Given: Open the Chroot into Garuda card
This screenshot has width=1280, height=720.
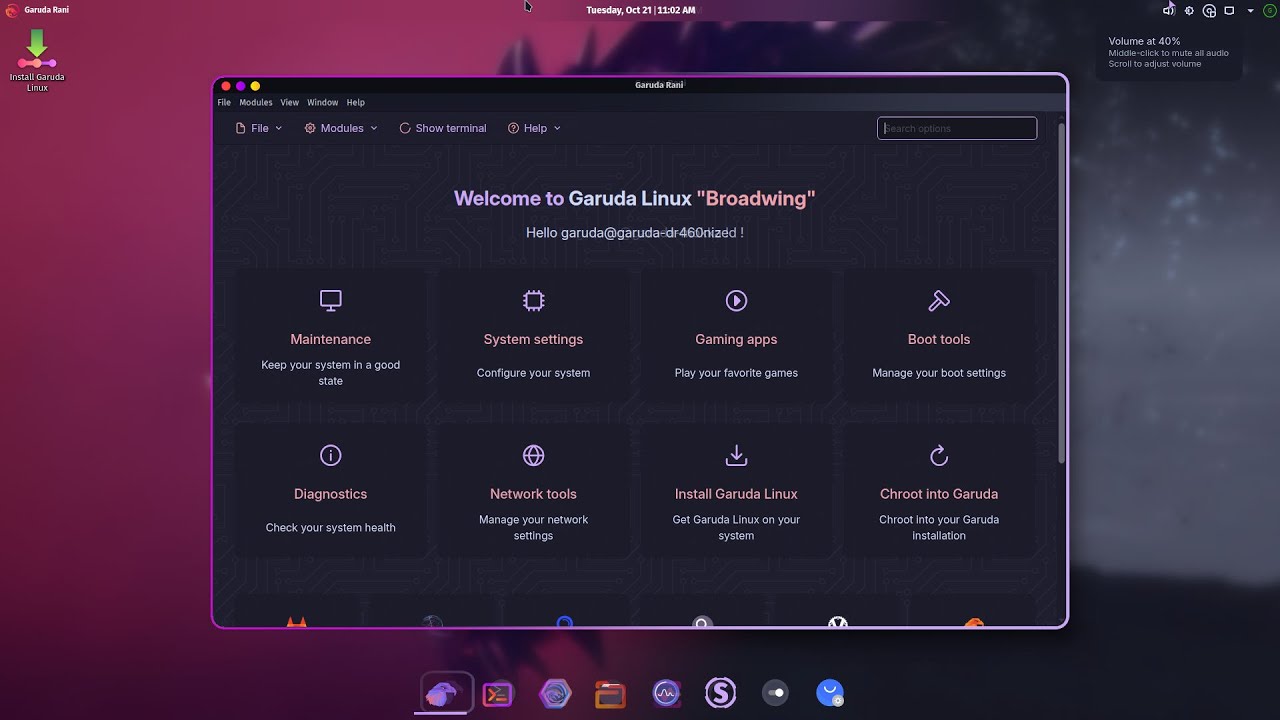Looking at the screenshot, I should pyautogui.click(x=939, y=492).
